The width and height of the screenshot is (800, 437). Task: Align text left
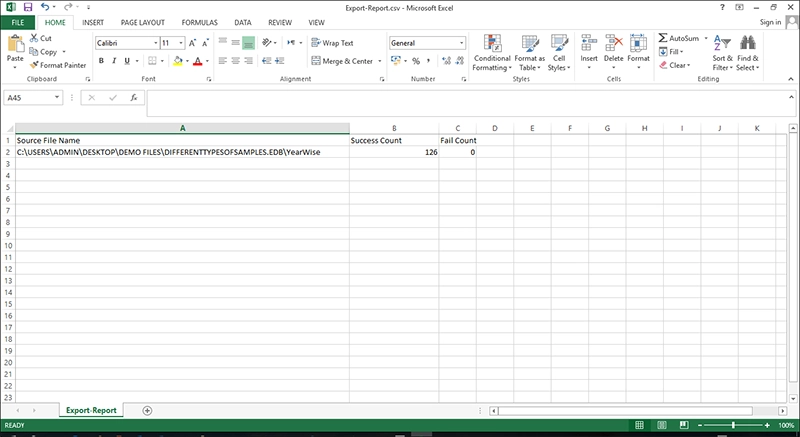223,61
